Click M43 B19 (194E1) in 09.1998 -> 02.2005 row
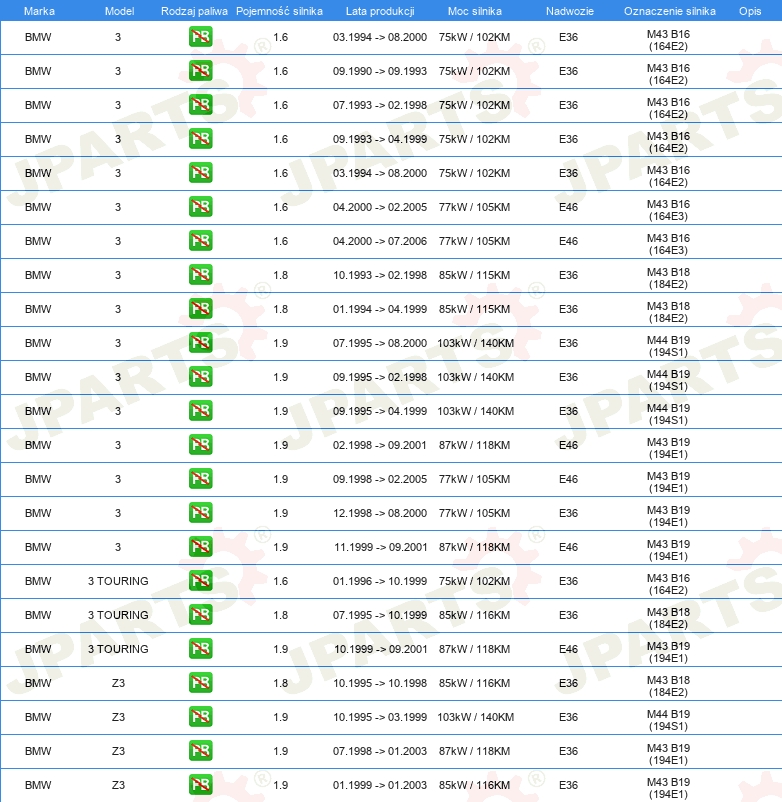The height and width of the screenshot is (802, 782). (668, 482)
